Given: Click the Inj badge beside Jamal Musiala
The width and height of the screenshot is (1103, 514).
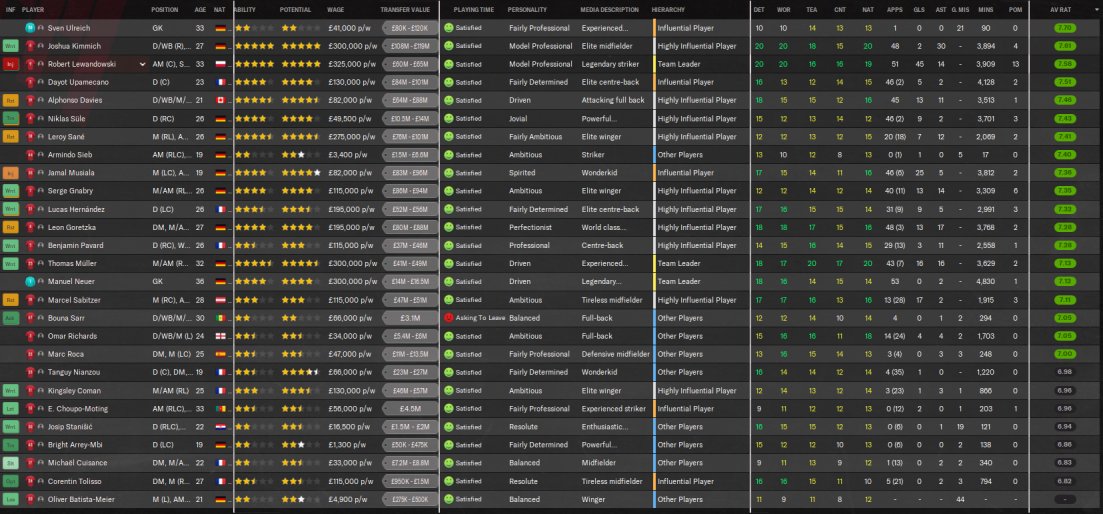Looking at the screenshot, I should (x=11, y=172).
